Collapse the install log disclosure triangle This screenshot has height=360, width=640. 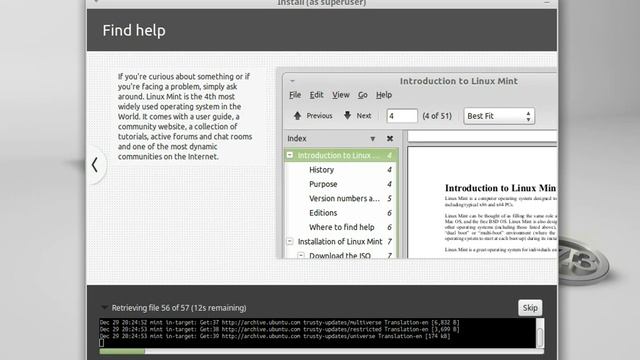click(x=104, y=307)
